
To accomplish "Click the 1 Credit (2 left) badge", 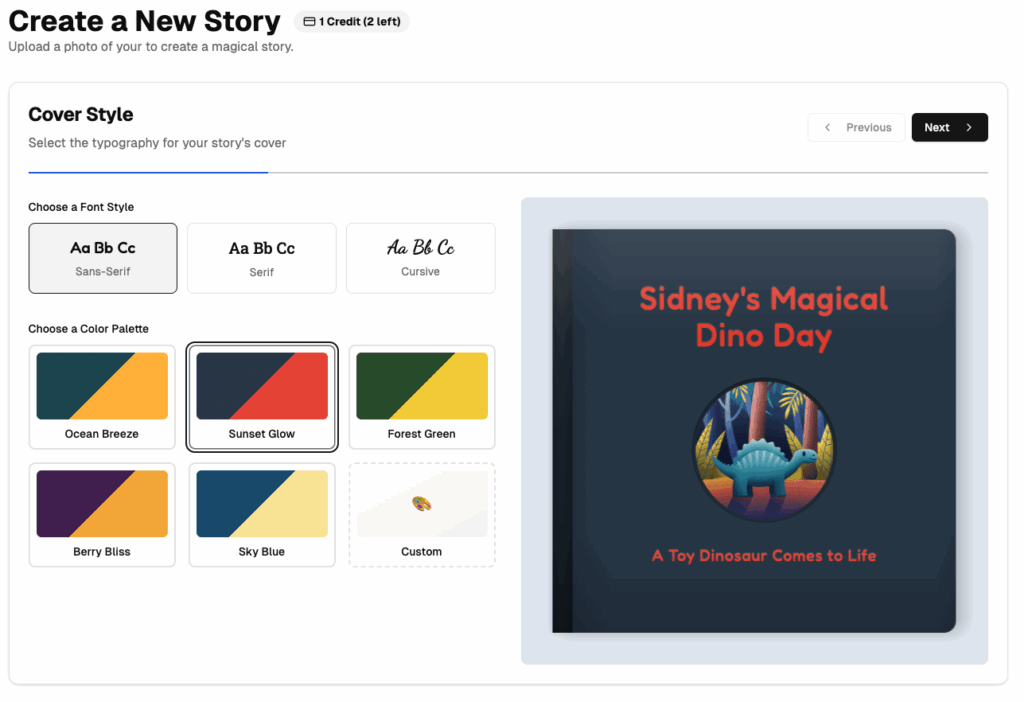I will 352,21.
